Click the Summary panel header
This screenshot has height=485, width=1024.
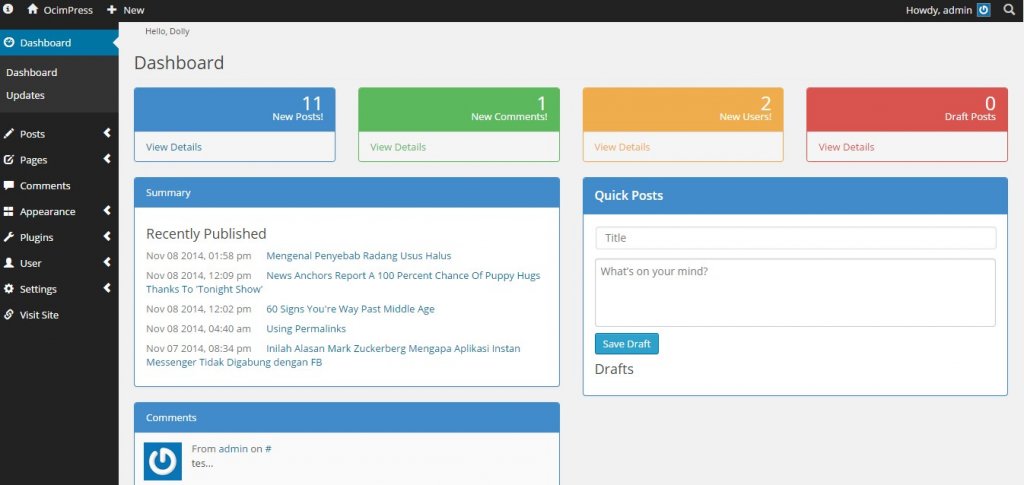347,193
